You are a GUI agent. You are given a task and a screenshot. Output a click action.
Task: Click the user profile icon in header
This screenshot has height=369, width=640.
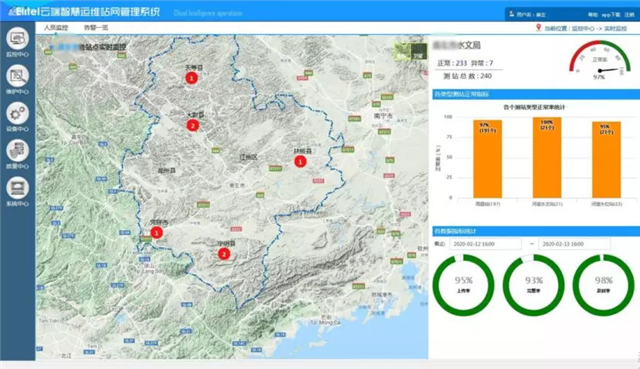511,14
